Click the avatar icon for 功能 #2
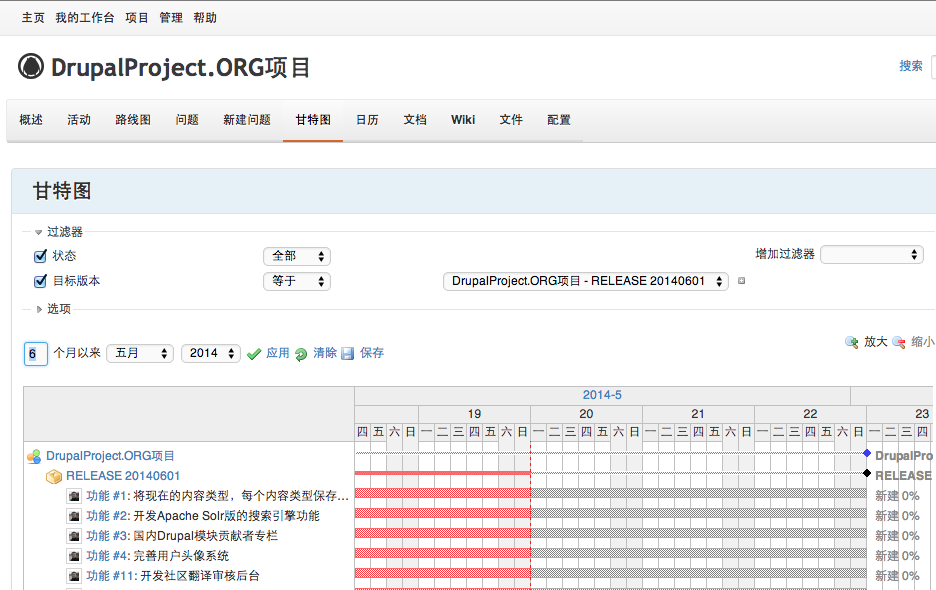This screenshot has width=936, height=590. [74, 516]
